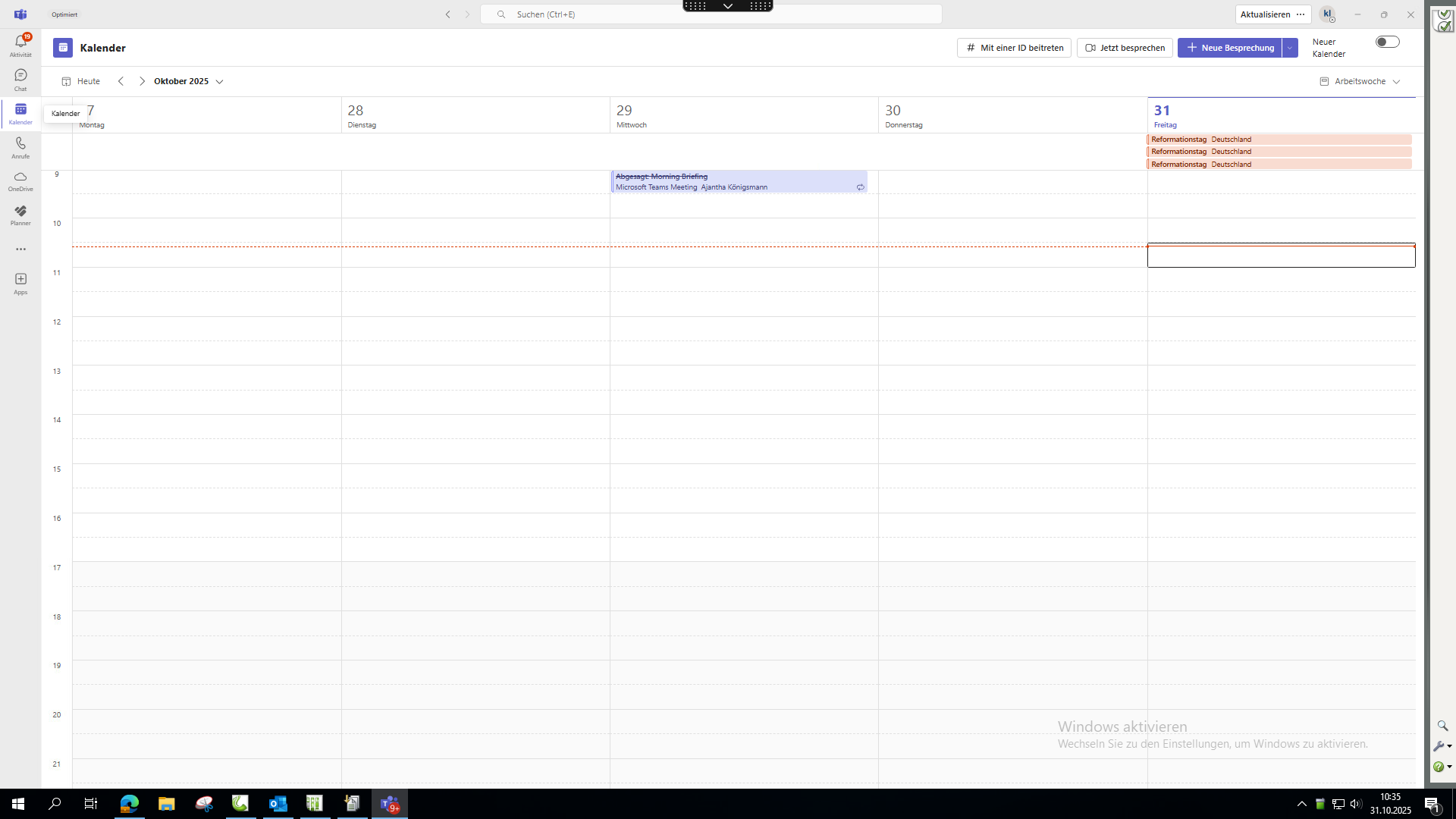Open Planner in the sidebar

coord(20,215)
